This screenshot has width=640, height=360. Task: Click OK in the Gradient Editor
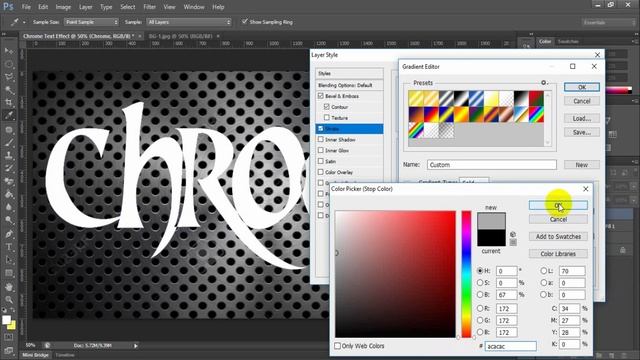click(582, 87)
